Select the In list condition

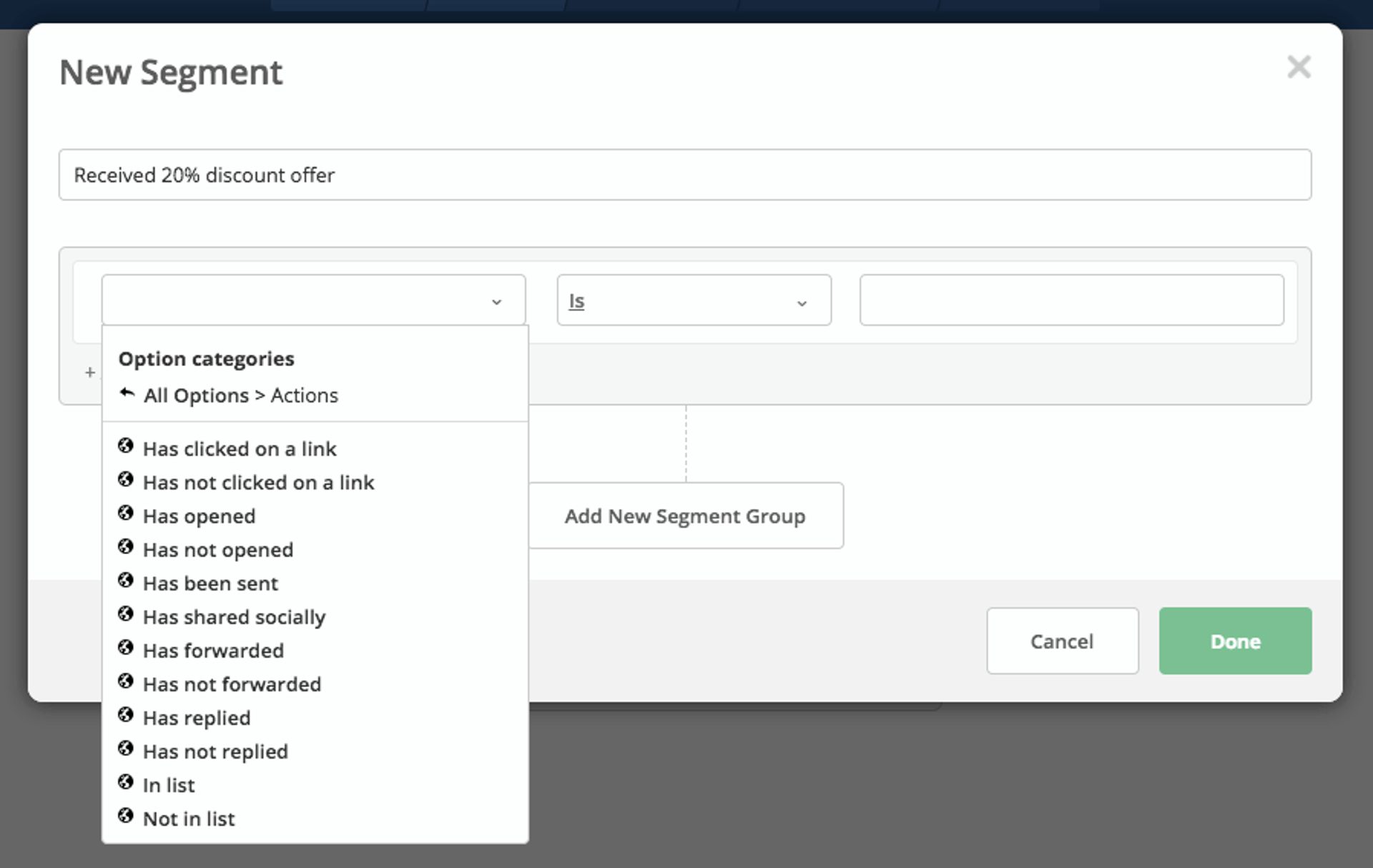point(169,784)
